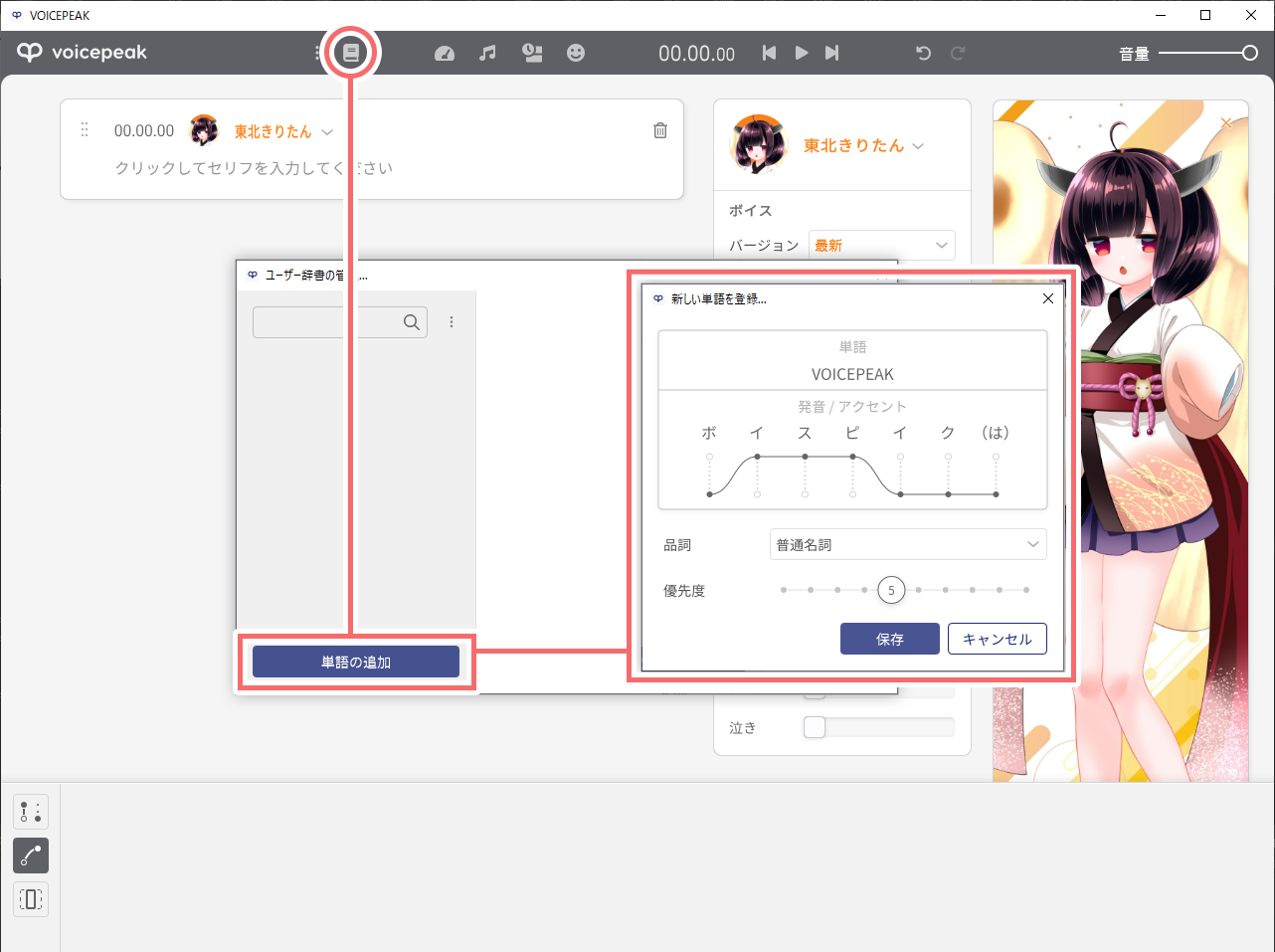Click the smiley face emotion icon

tap(576, 53)
